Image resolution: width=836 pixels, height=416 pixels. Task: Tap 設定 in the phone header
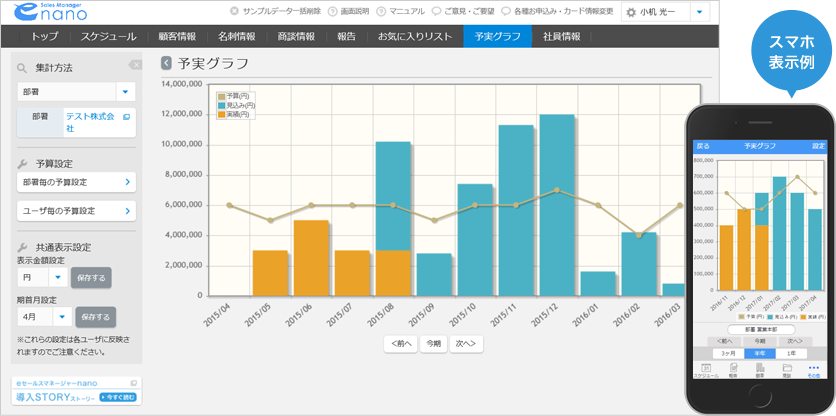818,146
